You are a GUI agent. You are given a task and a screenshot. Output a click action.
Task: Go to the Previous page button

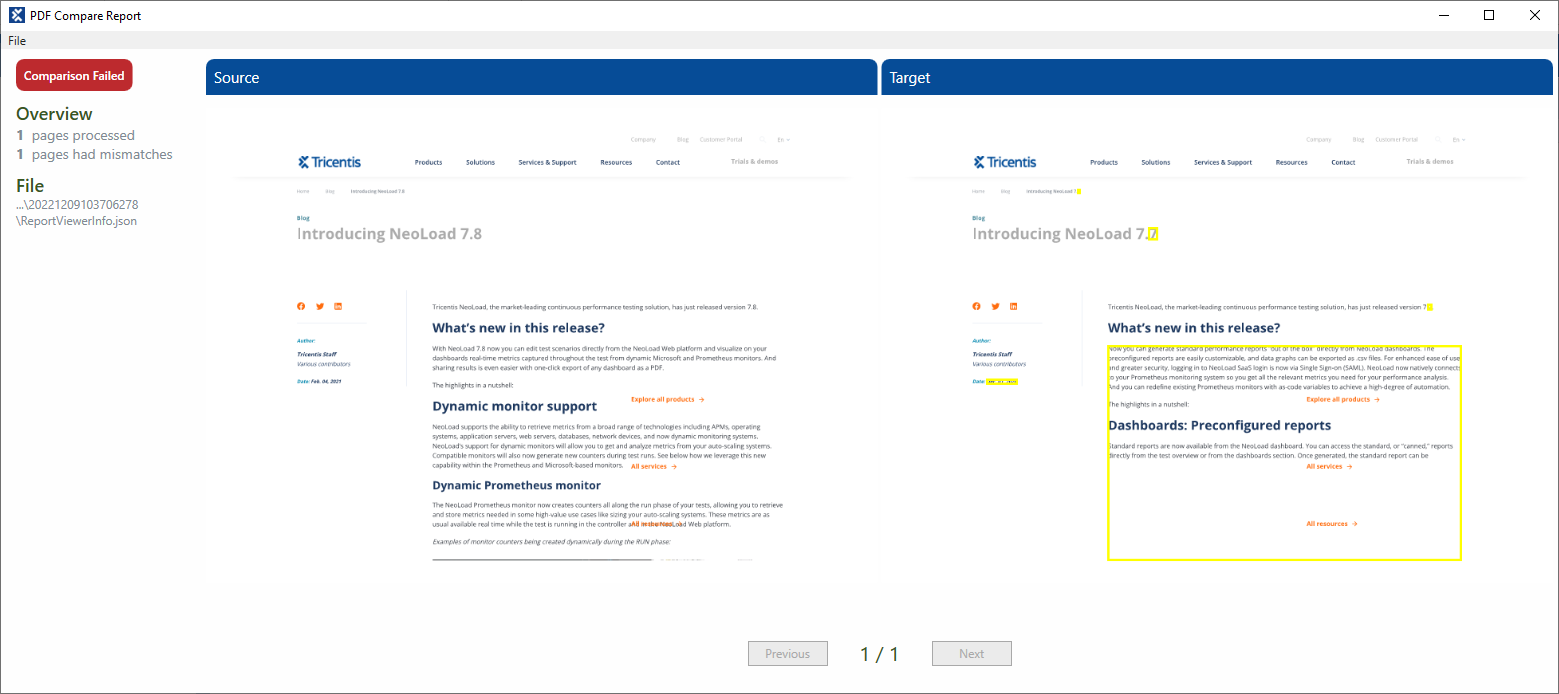788,654
